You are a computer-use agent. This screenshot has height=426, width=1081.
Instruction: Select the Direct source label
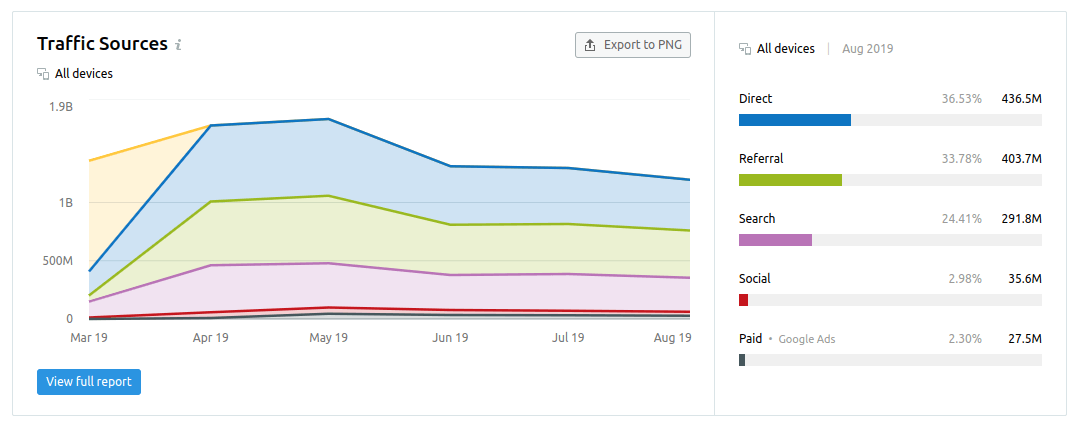[756, 99]
